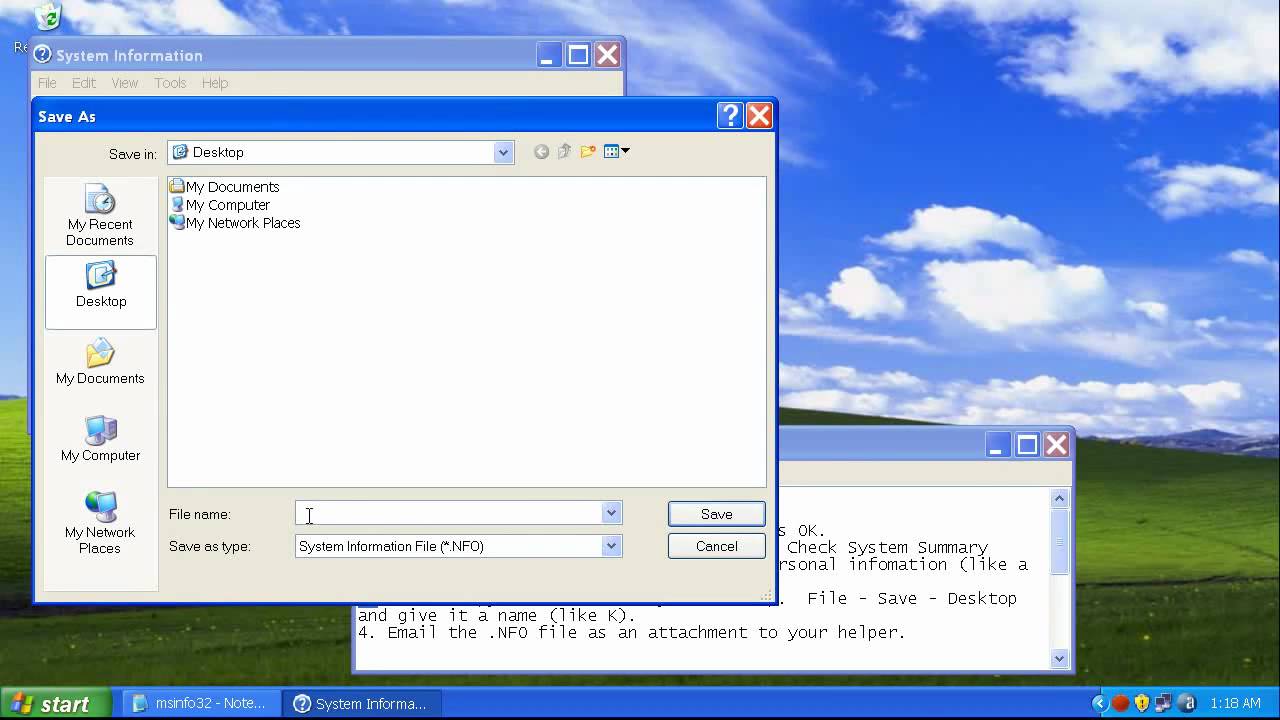Screen dimensions: 1280x720
Task: Click the Save button
Action: pos(716,514)
